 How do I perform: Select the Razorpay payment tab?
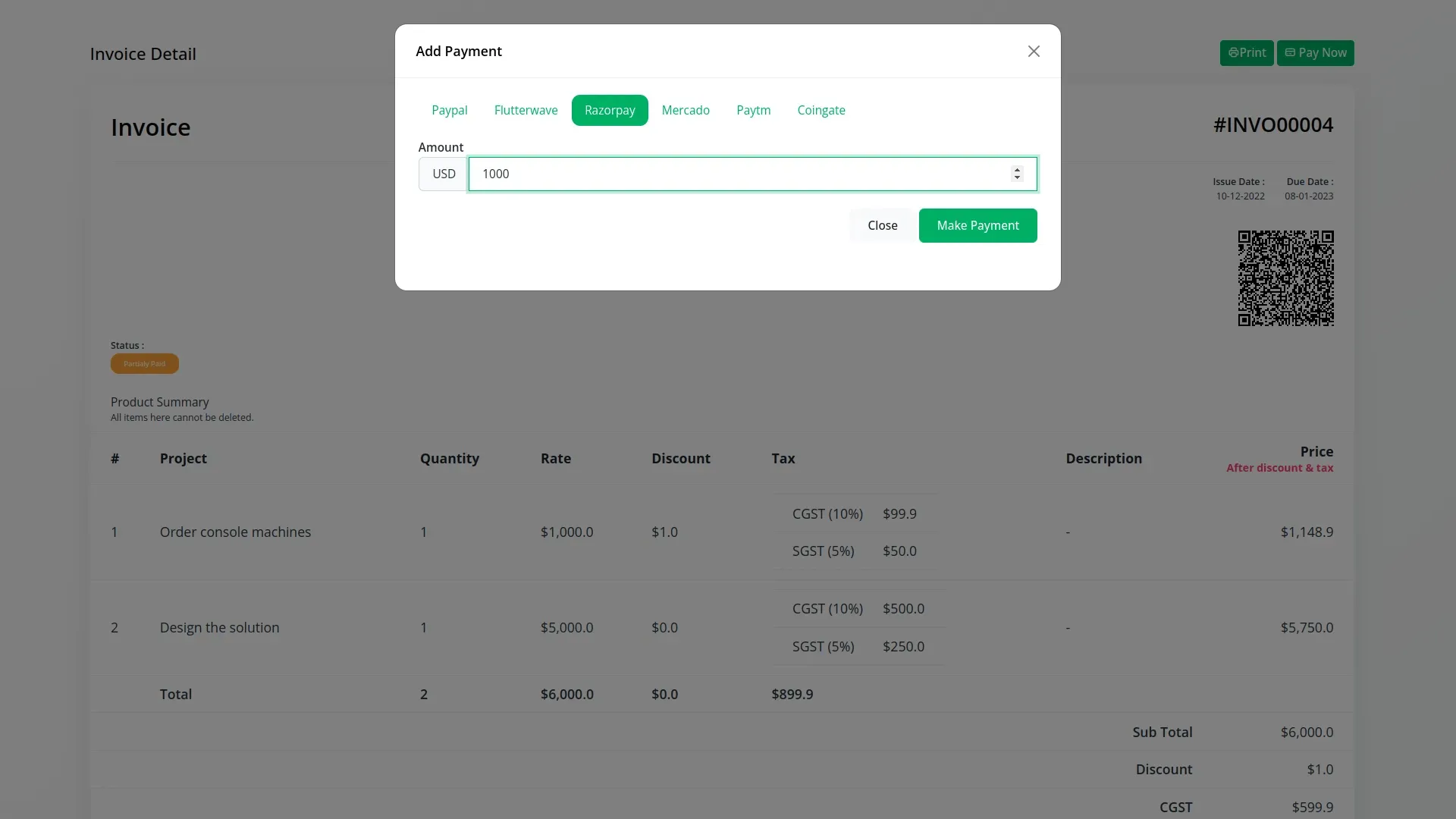[x=610, y=110]
